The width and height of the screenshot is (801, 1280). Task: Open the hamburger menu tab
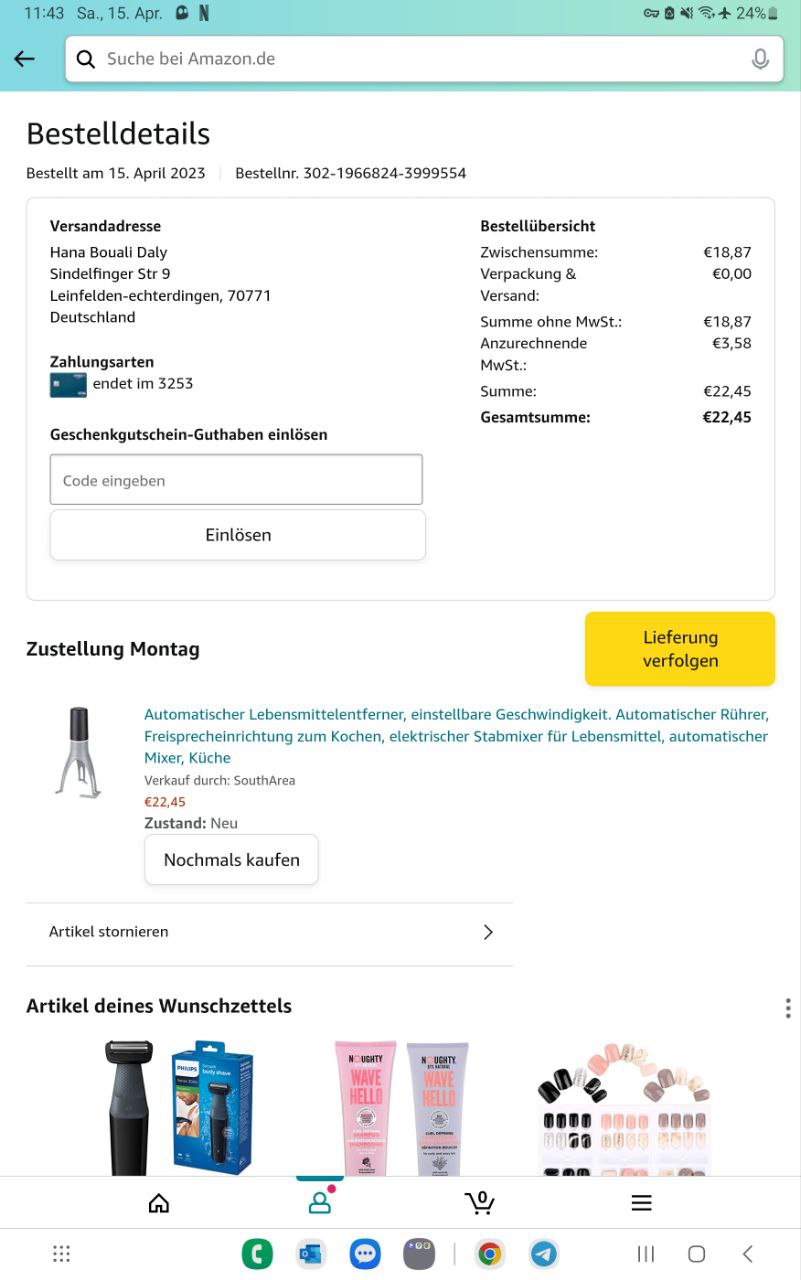[641, 1203]
